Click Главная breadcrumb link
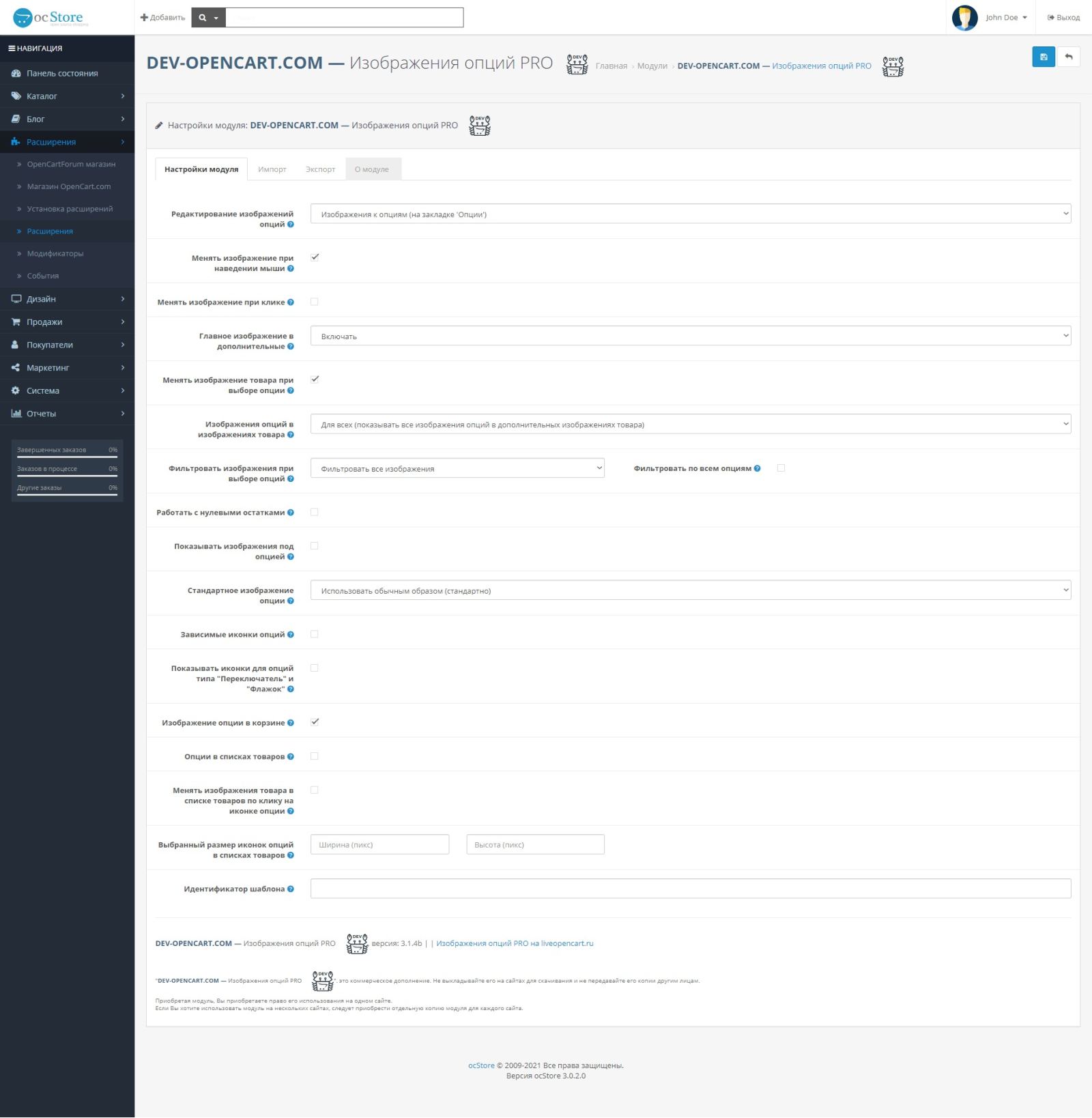The image size is (1092, 1118). pyautogui.click(x=612, y=66)
